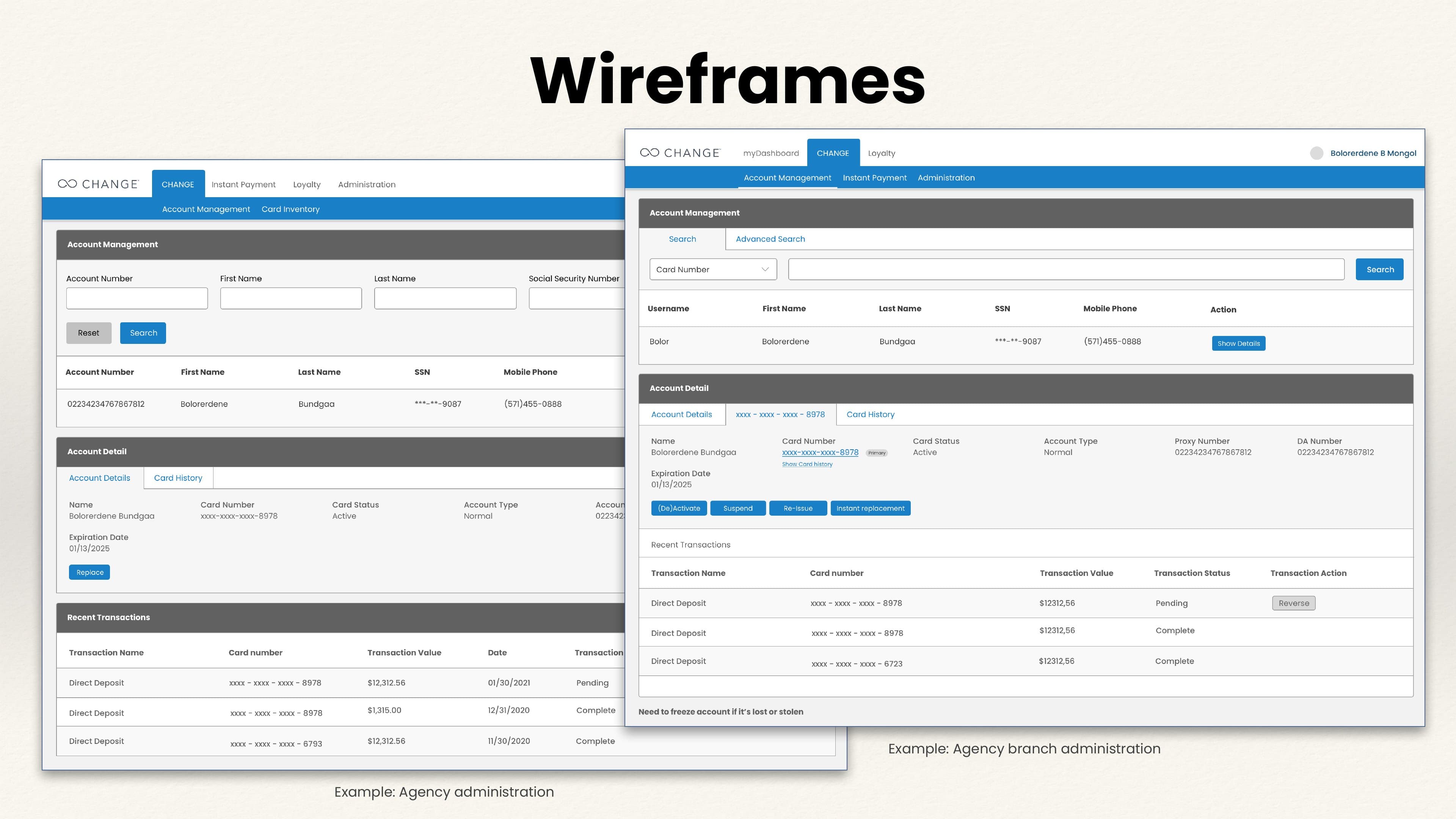This screenshot has width=1456, height=819.
Task: Click the Mobile Phone header in the Agency administration table
Action: (x=530, y=372)
